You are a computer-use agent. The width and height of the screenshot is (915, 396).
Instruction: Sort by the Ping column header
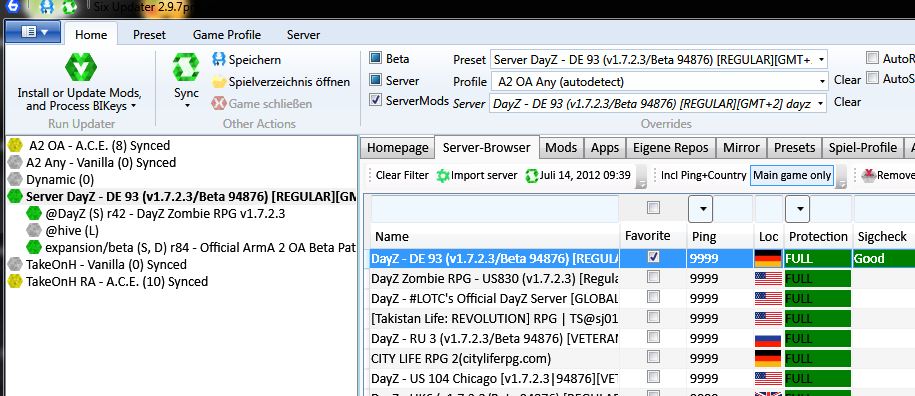point(720,236)
